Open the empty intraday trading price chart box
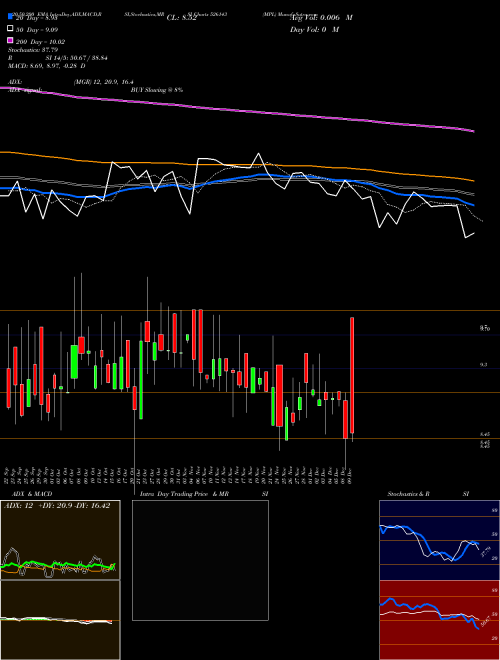The height and width of the screenshot is (660, 500). [x=200, y=560]
